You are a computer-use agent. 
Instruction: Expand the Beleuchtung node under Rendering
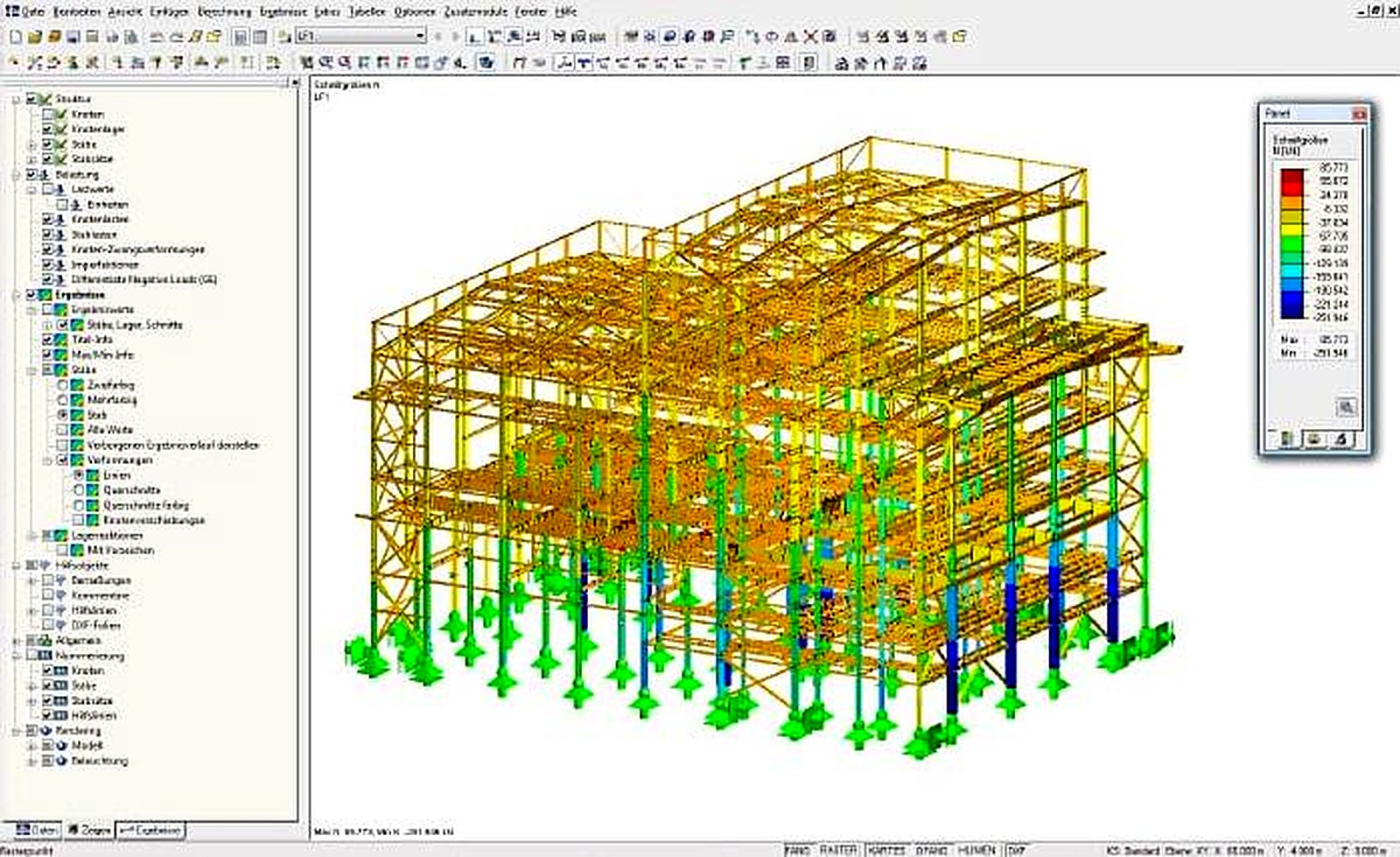pos(32,761)
